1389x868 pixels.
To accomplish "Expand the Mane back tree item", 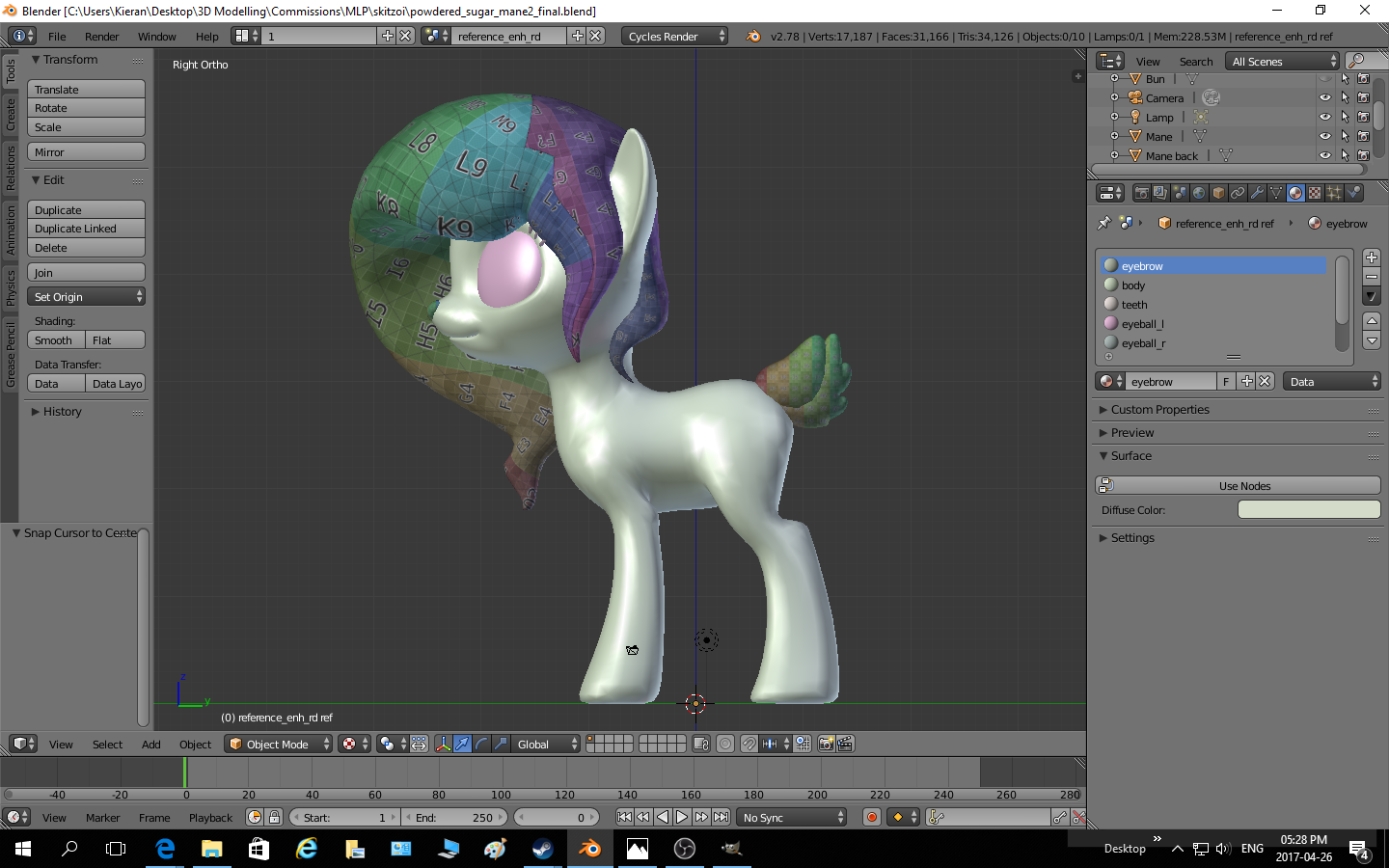I will pos(1114,155).
